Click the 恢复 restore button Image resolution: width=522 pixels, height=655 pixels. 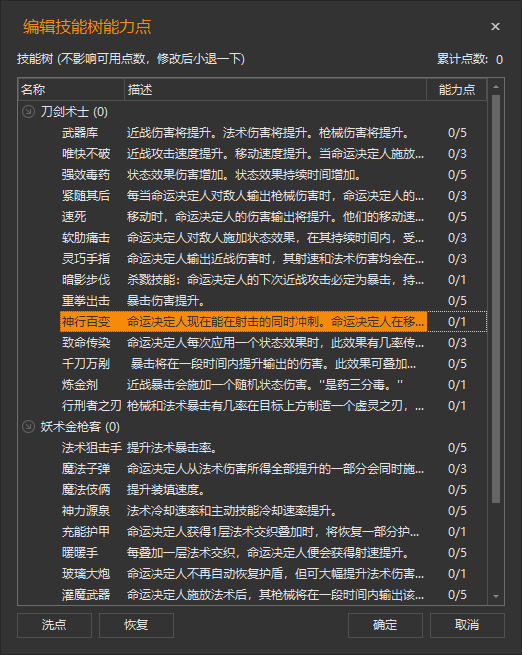point(136,625)
